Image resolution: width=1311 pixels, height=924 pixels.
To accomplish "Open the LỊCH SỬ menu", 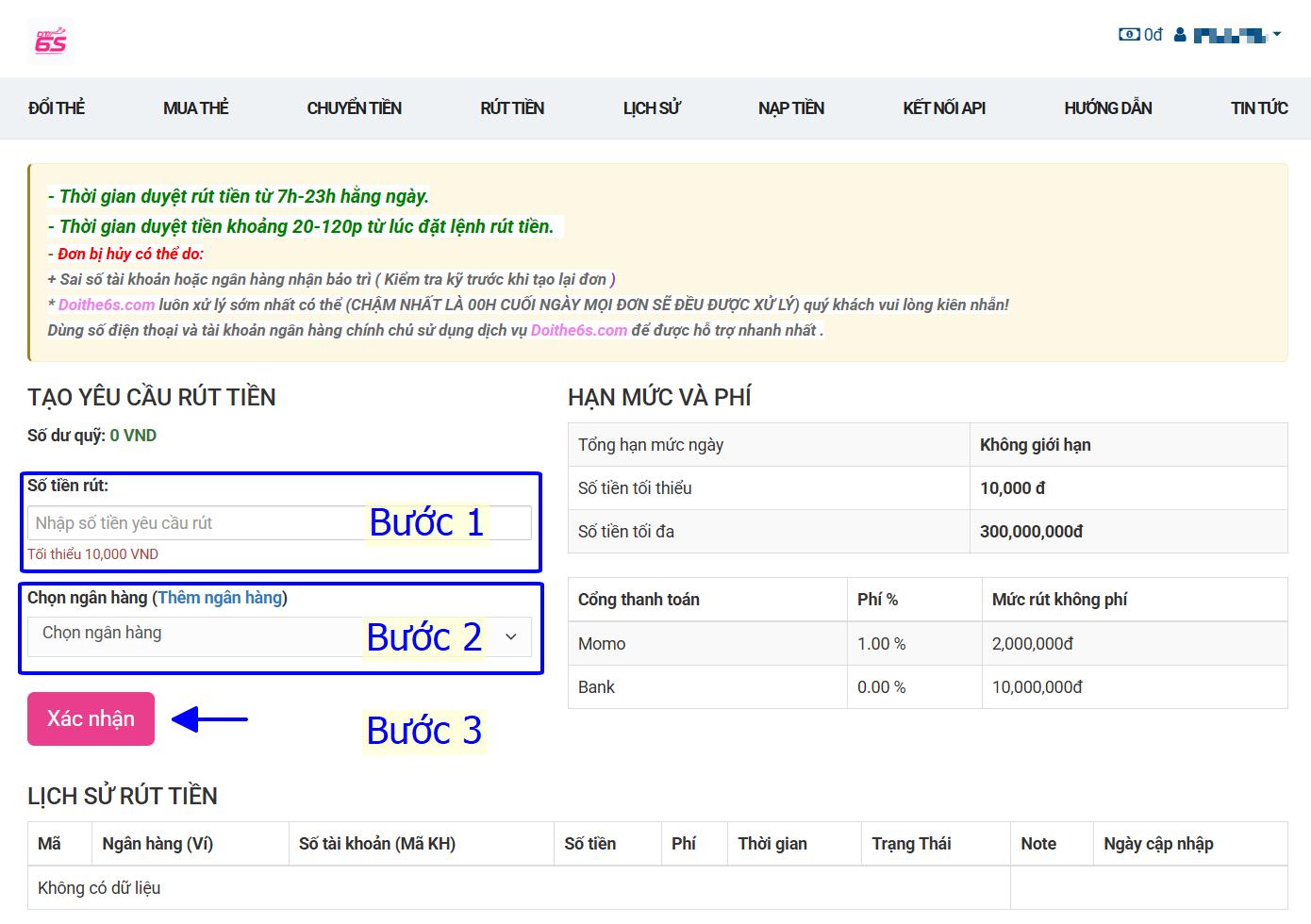I will click(x=651, y=108).
